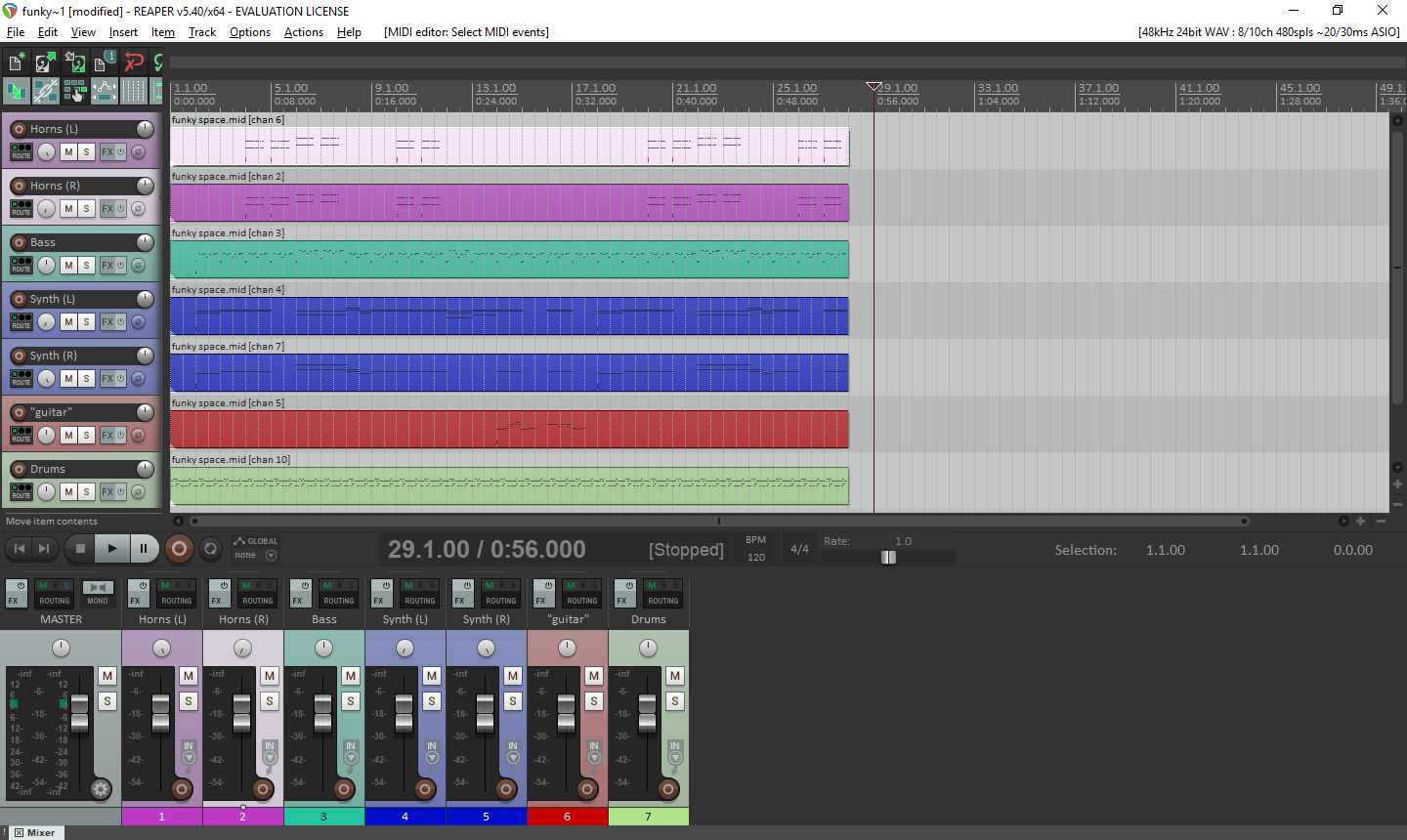
Task: Arm record on "guitar" track
Action: (x=19, y=412)
